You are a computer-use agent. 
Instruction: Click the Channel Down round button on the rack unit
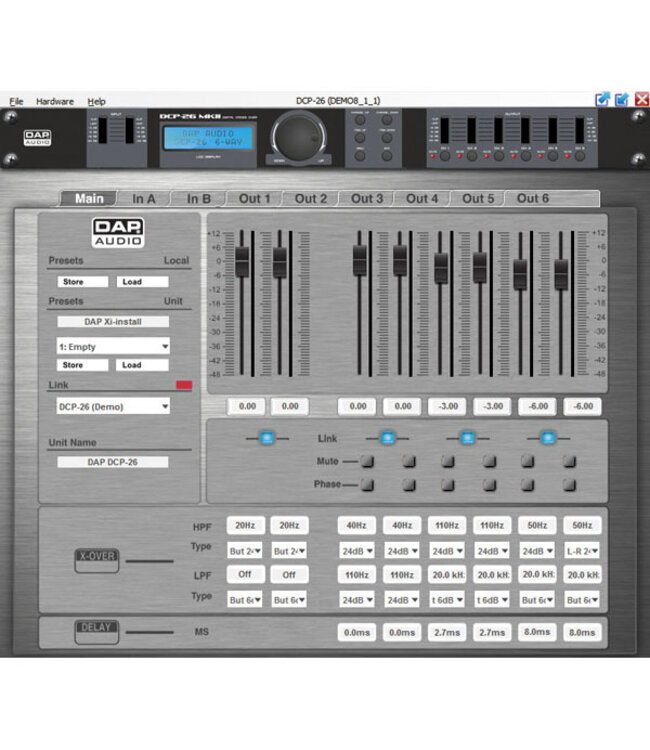tap(386, 120)
